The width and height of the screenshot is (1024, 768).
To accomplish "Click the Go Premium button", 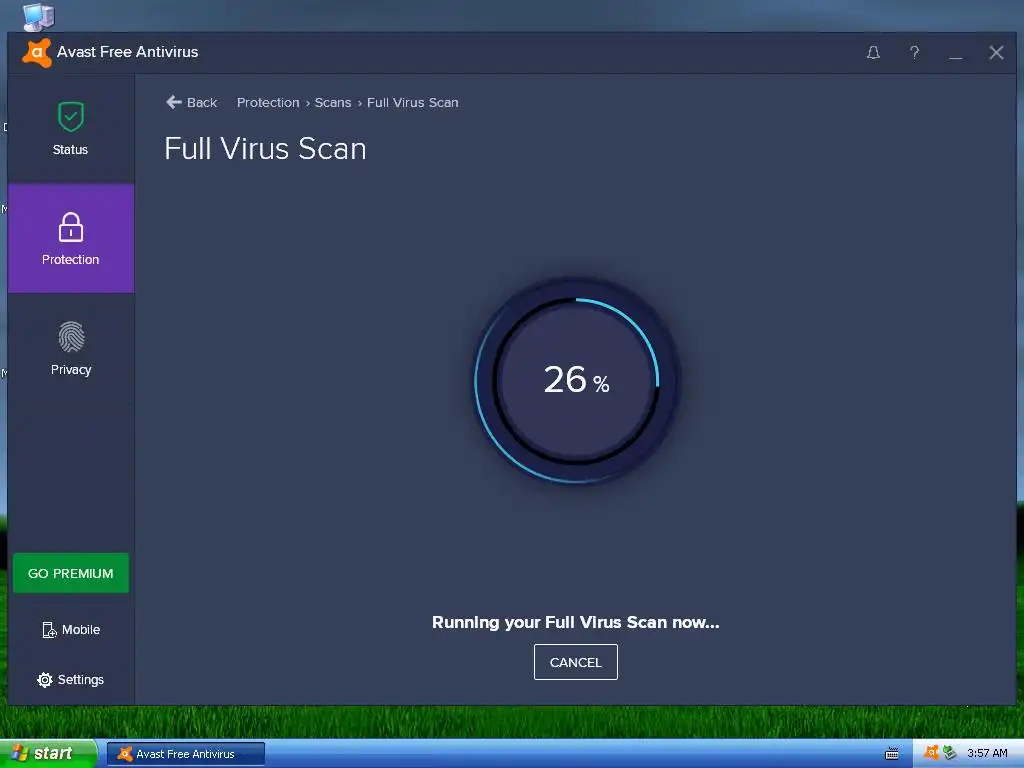I will [x=71, y=573].
